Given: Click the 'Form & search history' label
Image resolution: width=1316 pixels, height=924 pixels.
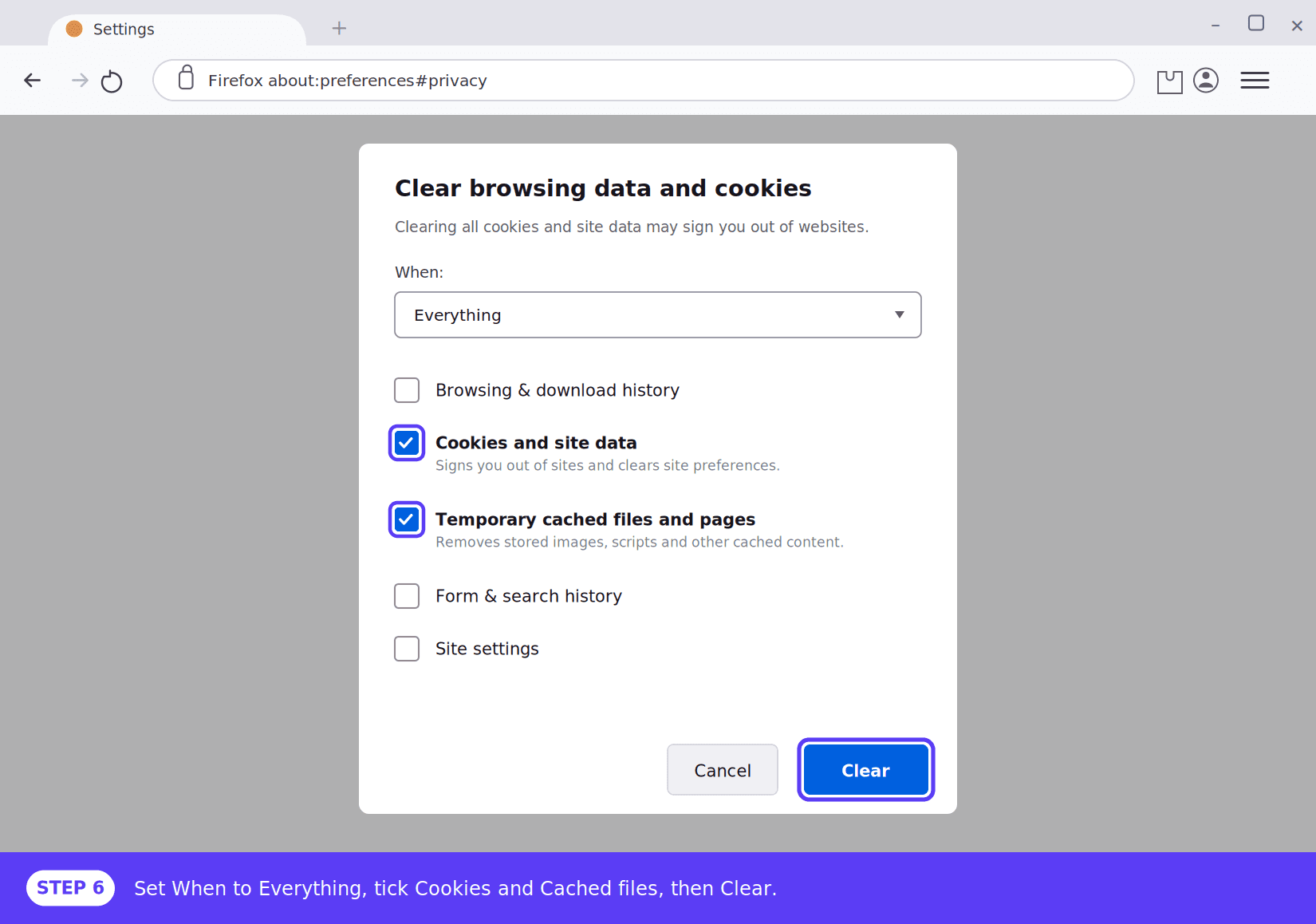Looking at the screenshot, I should click(x=529, y=596).
